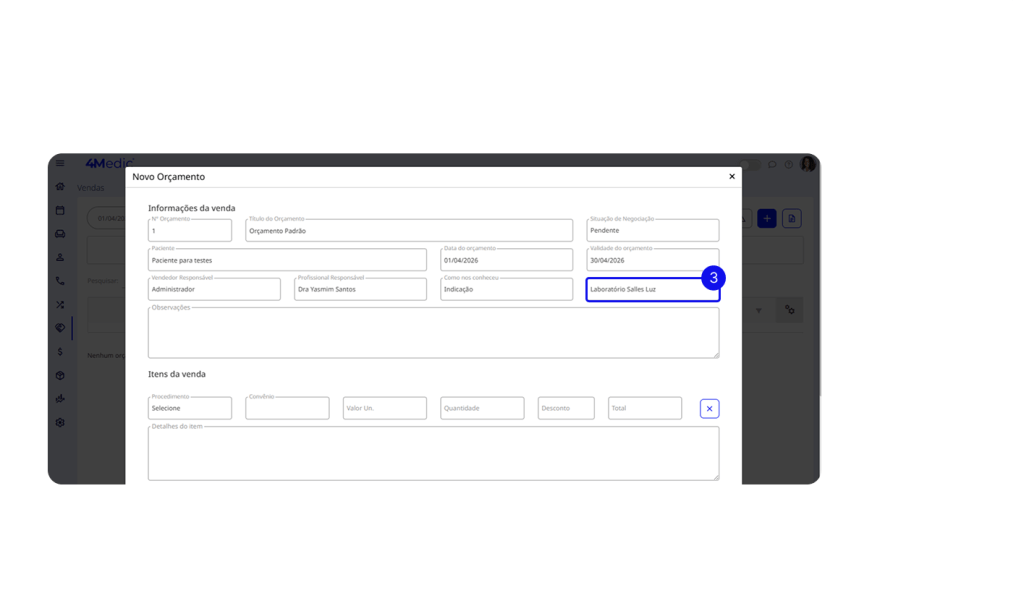Open the calendar icon in sidebar
The width and height of the screenshot is (1024, 598).
60,210
